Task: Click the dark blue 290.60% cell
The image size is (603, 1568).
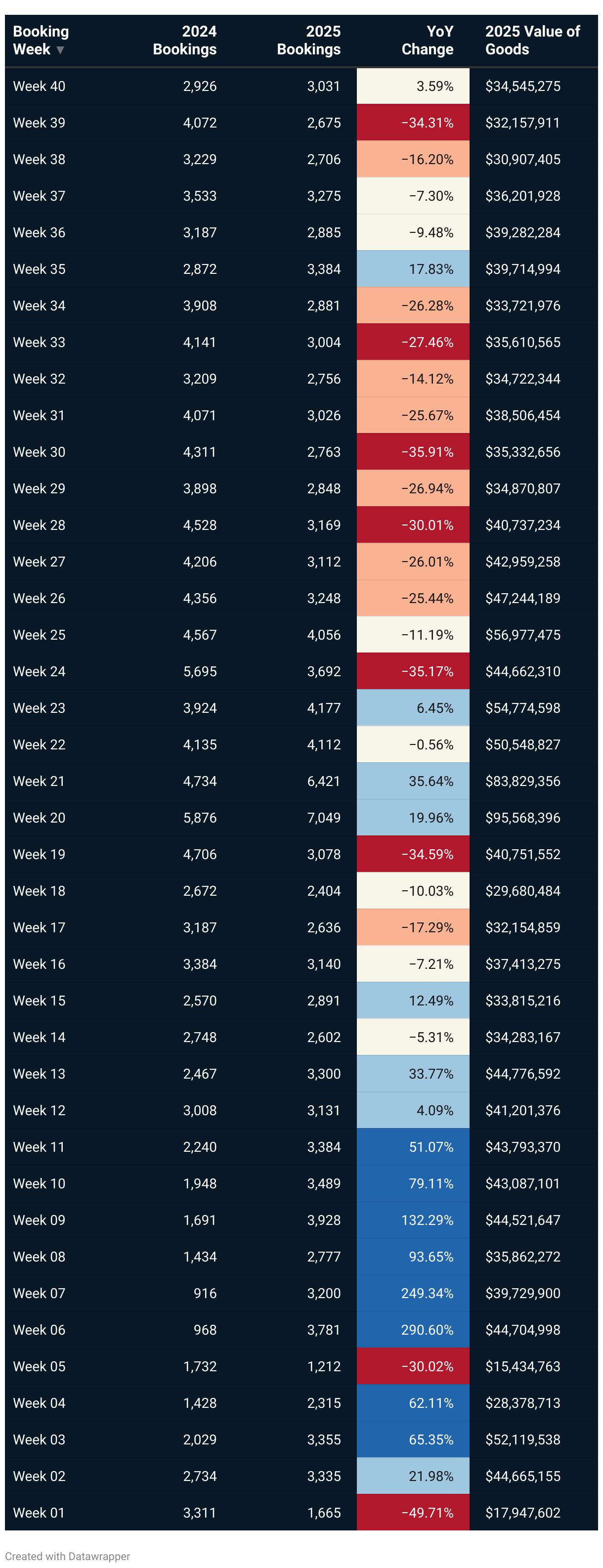Action: click(427, 1329)
